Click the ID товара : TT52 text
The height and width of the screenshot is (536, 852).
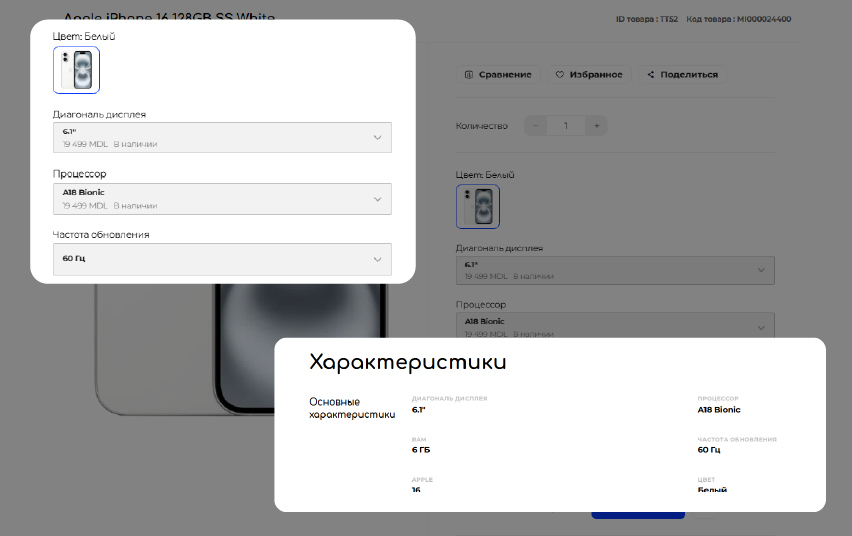point(647,19)
